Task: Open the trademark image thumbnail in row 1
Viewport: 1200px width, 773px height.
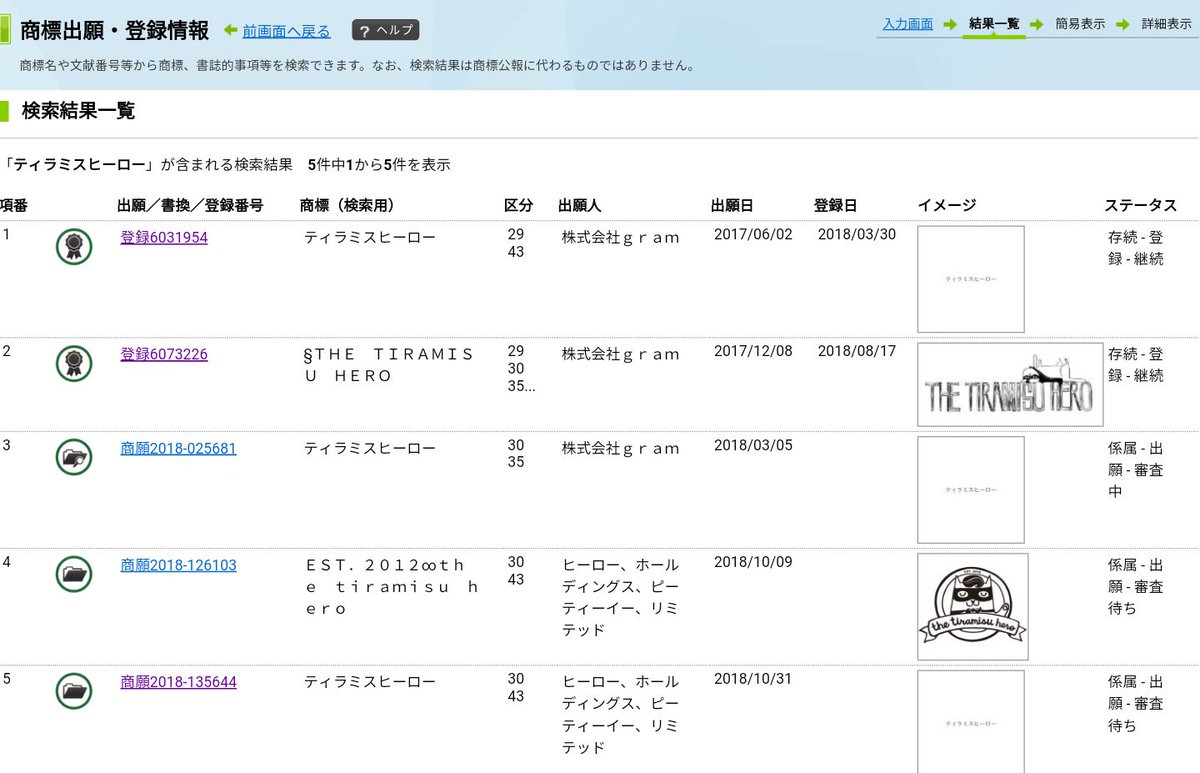Action: tap(971, 279)
